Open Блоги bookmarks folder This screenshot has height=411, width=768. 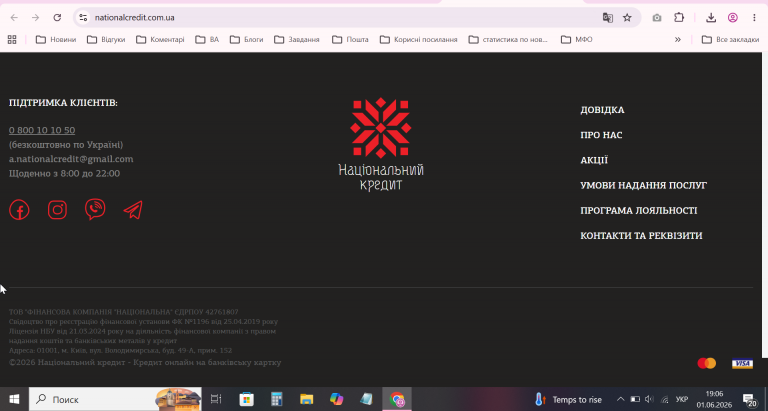(x=246, y=40)
